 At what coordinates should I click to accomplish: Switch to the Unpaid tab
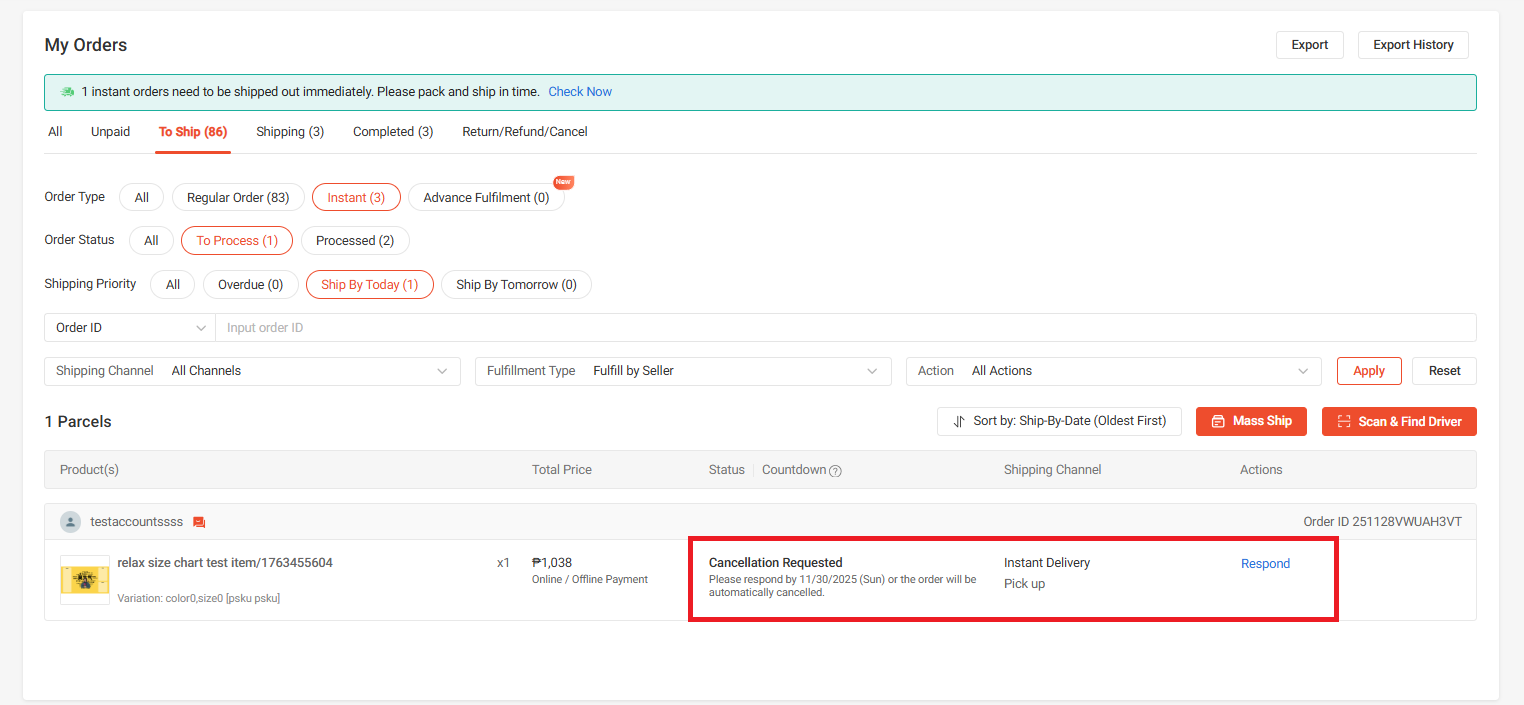tap(110, 132)
